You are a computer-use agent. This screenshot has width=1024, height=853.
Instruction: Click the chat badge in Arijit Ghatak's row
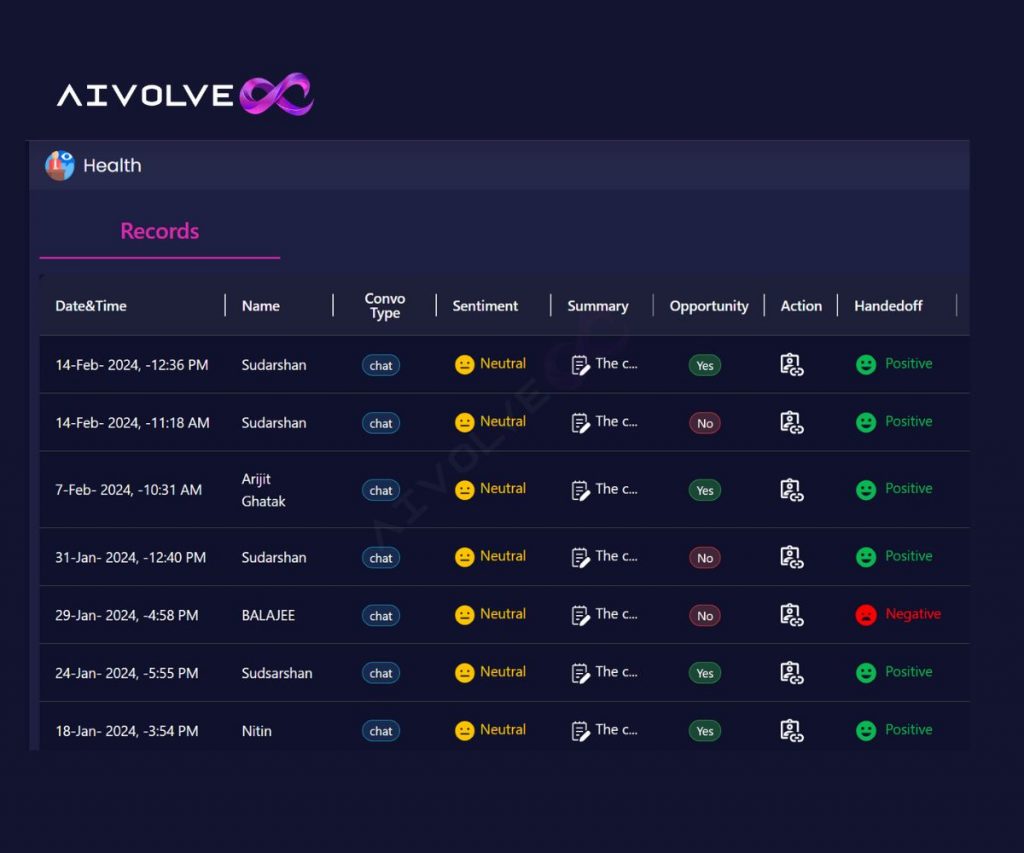(381, 491)
